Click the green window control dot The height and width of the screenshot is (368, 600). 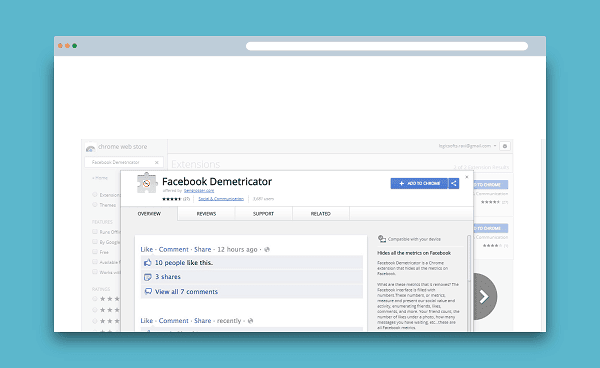point(75,46)
